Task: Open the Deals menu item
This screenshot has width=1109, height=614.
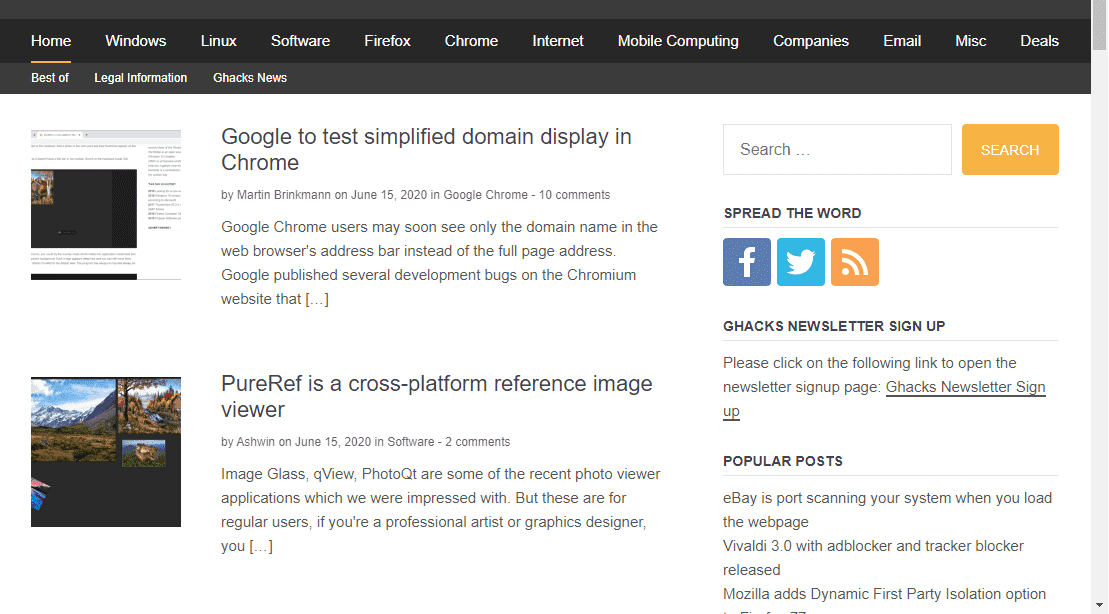Action: 1039,41
